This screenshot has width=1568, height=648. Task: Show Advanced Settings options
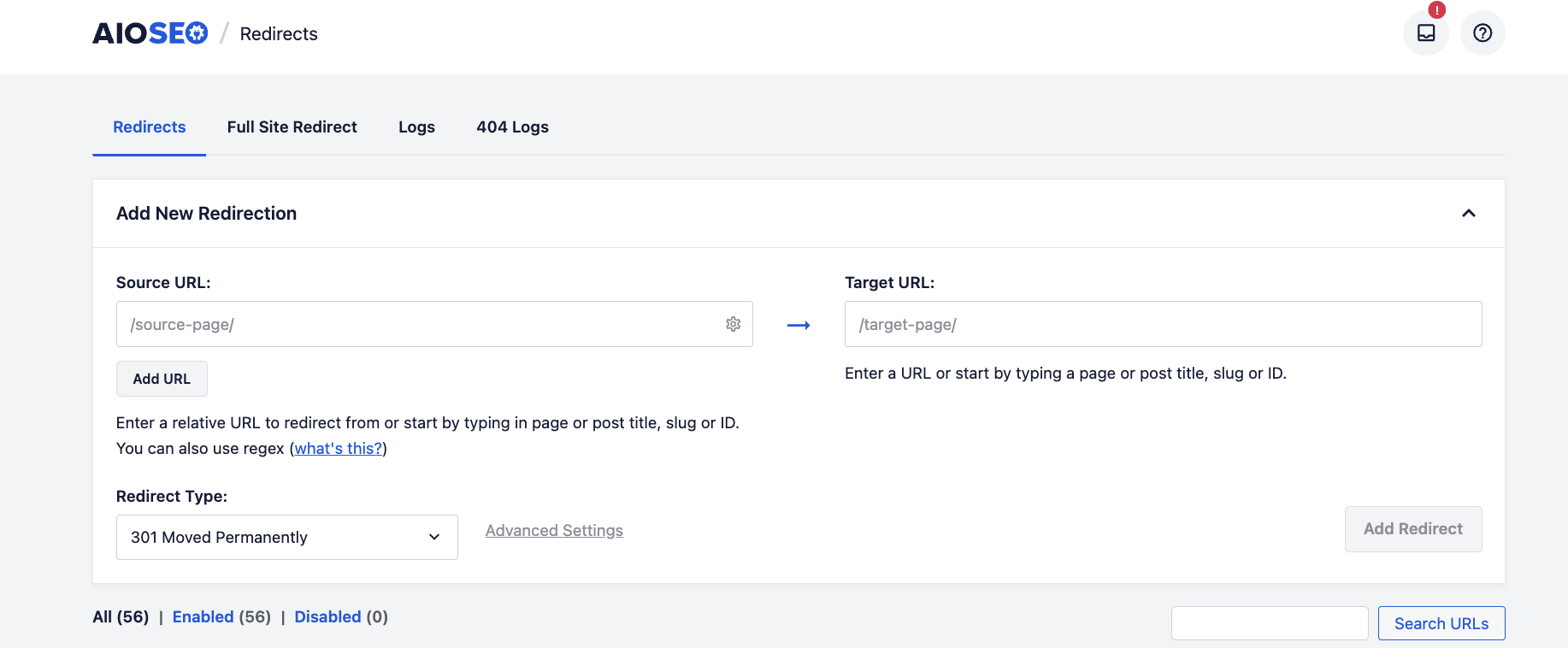click(x=554, y=531)
